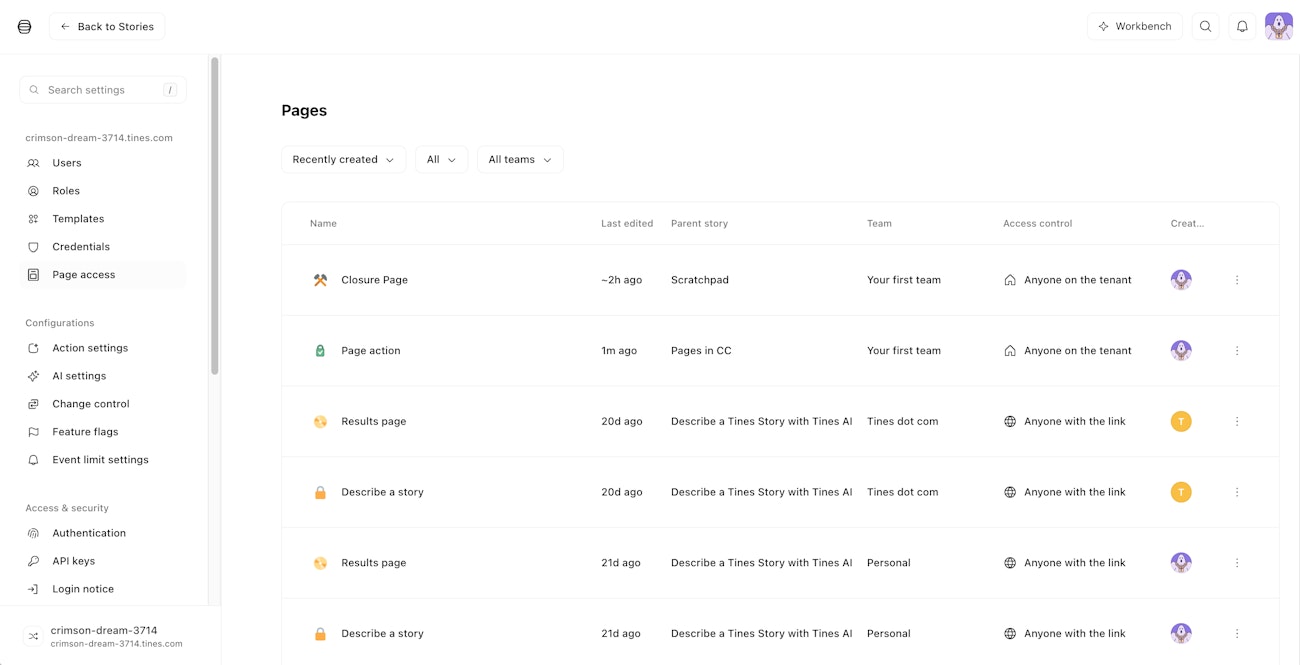The image size is (1300, 665).
Task: Focus the Search settings field
Action: pos(100,90)
